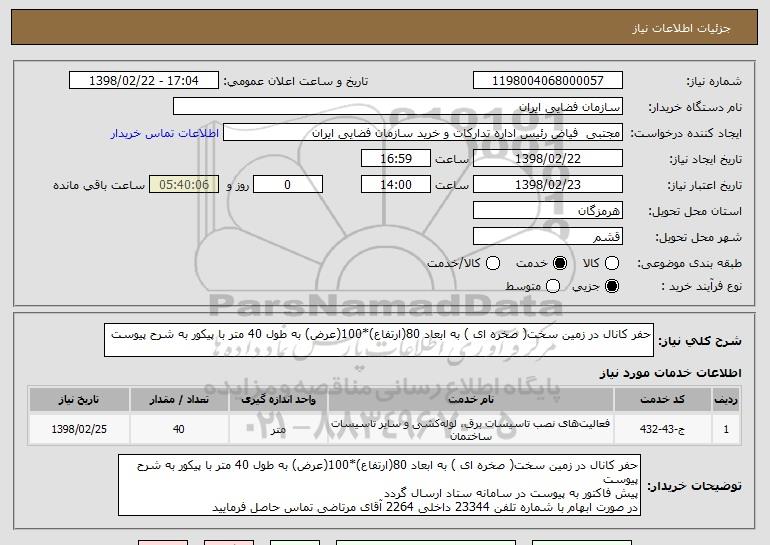Viewport: 770px width, 545px height.
Task: Click creation date field 1398/02/22
Action: pos(548,159)
